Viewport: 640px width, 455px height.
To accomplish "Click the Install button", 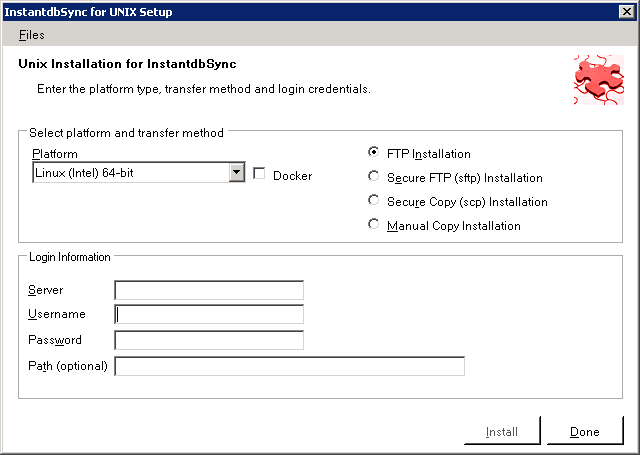I will (502, 431).
